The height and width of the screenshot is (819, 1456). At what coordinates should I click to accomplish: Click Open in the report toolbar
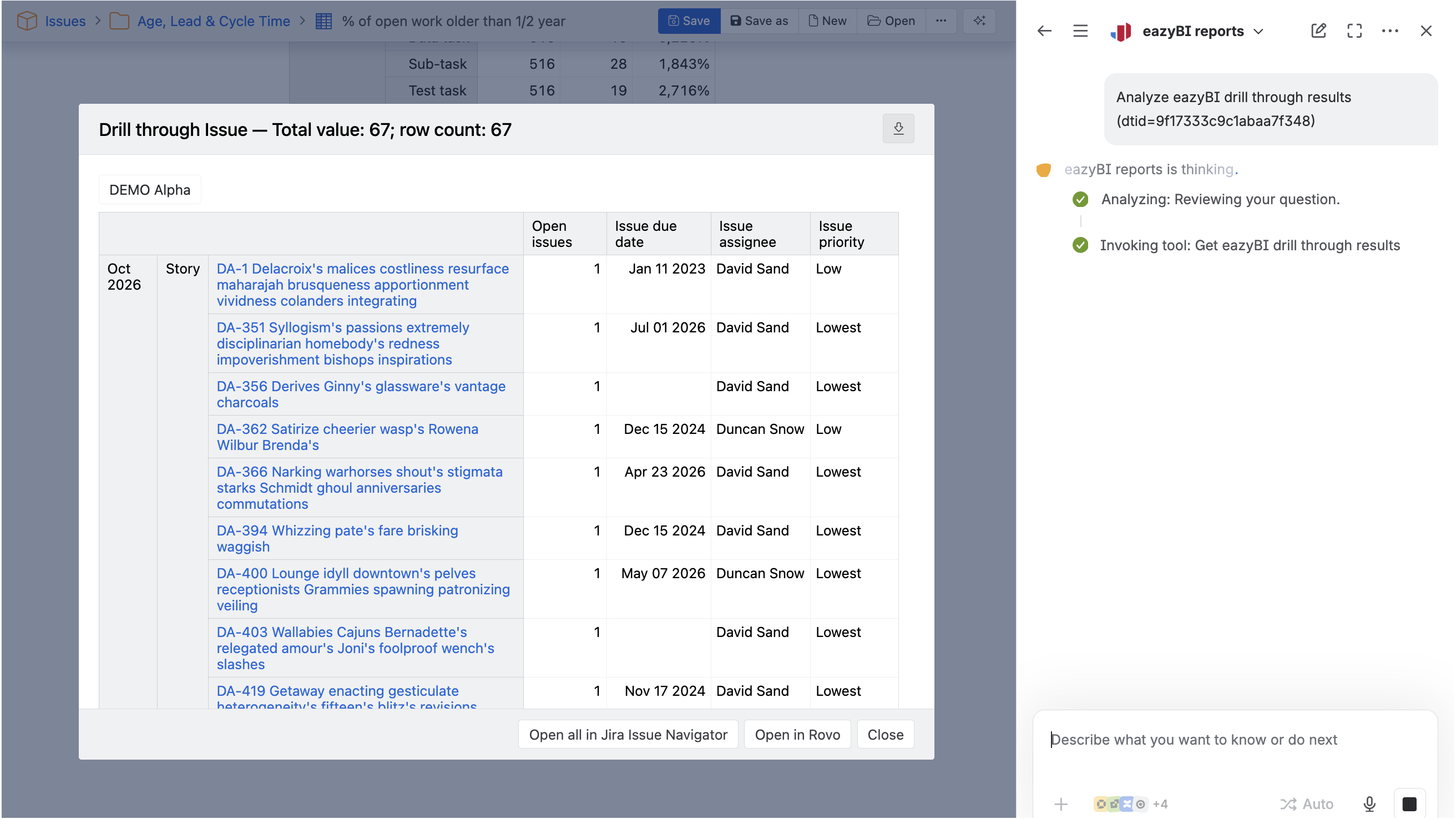tap(890, 21)
